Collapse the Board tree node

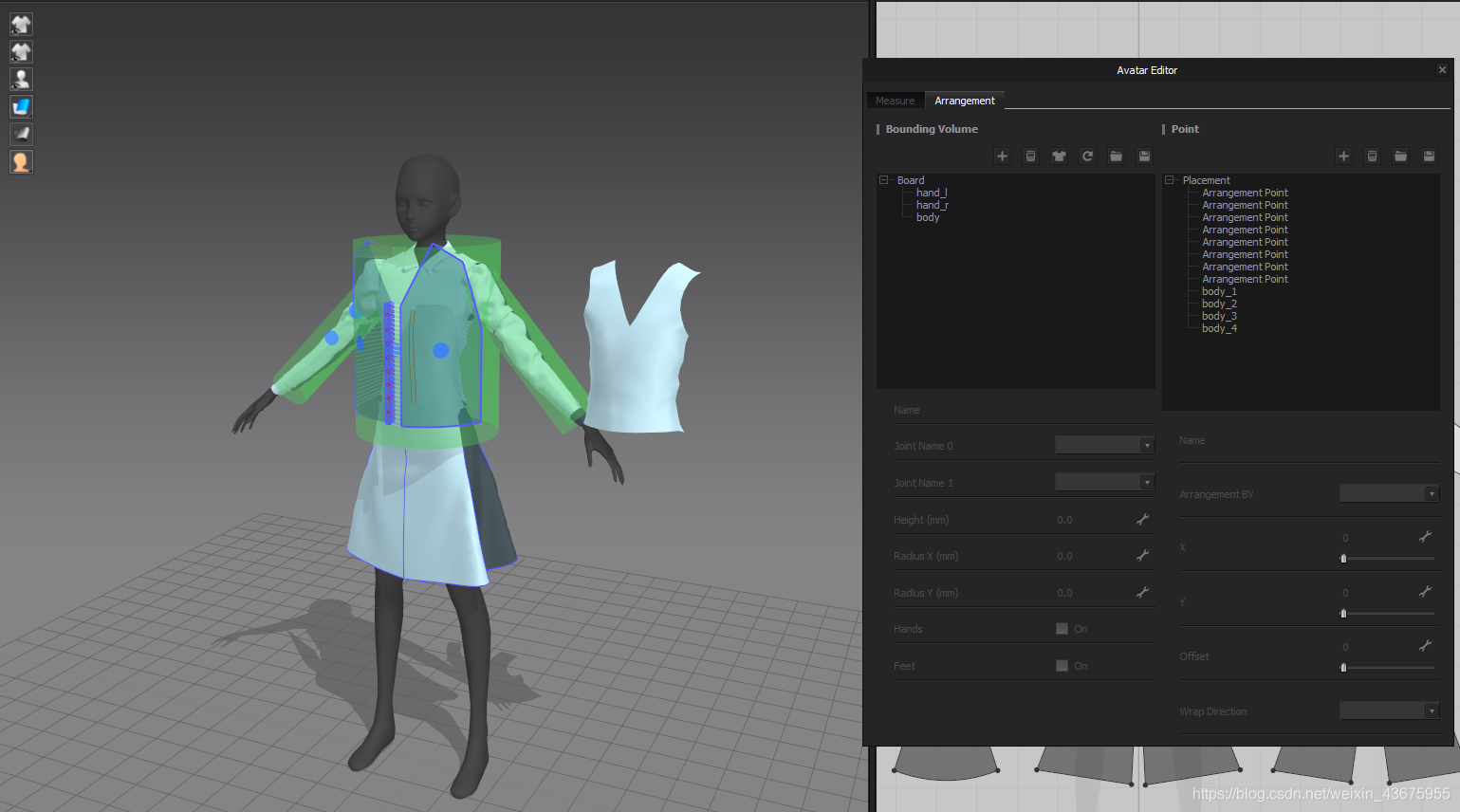coord(884,179)
